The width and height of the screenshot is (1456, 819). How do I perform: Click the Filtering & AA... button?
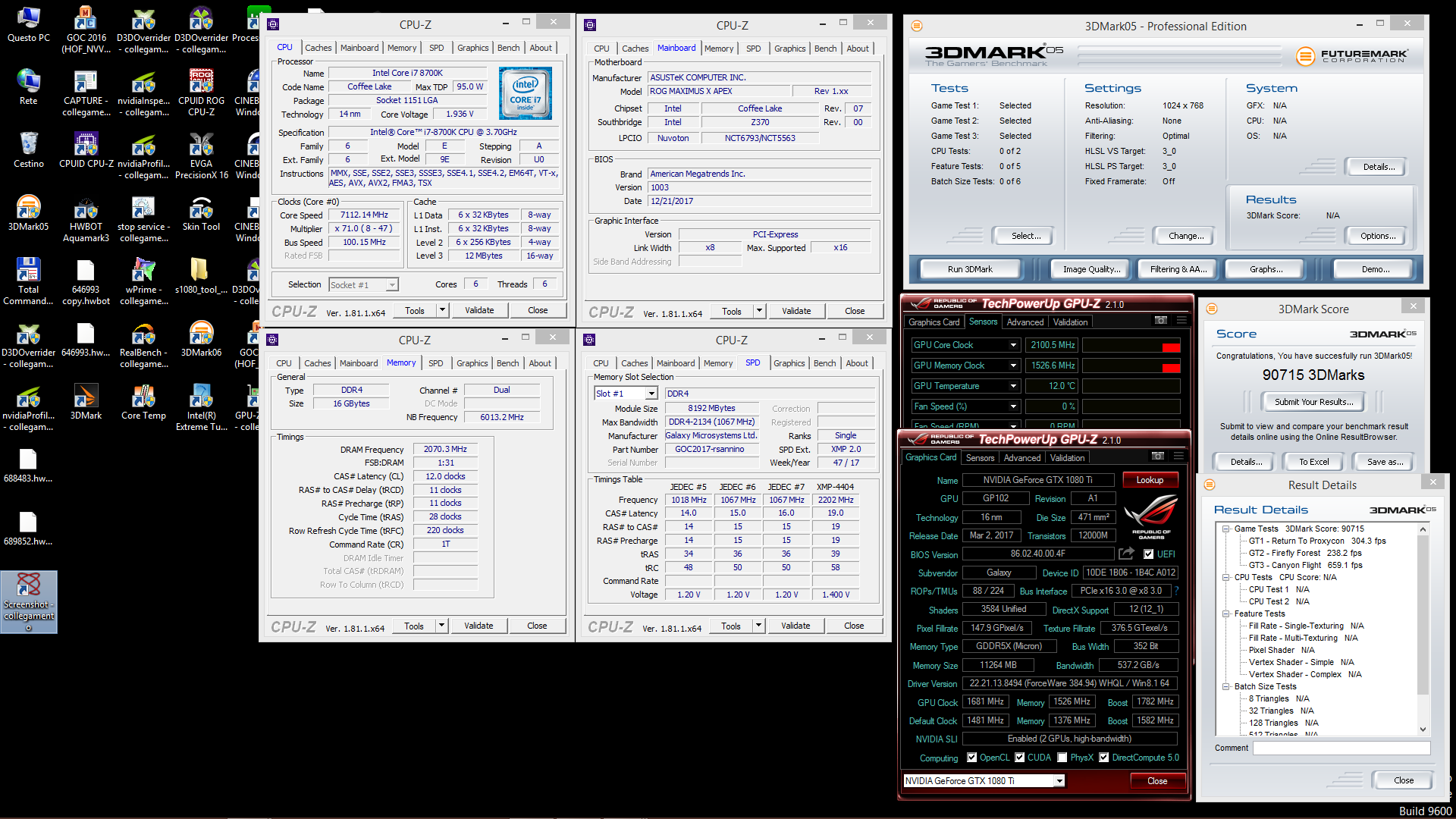[1178, 269]
